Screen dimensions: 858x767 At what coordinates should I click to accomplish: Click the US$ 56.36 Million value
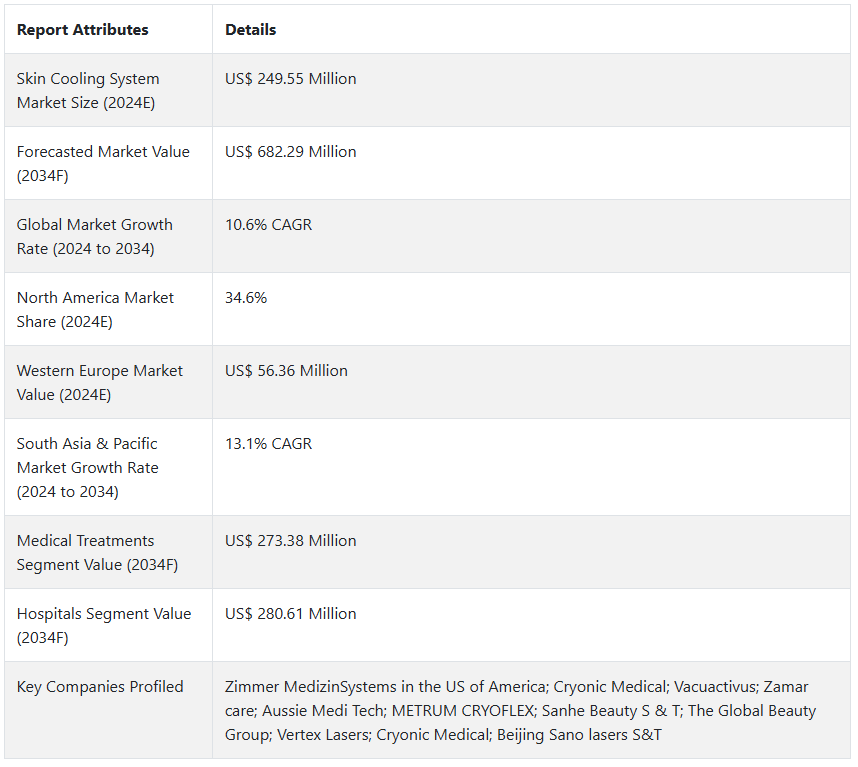[286, 371]
